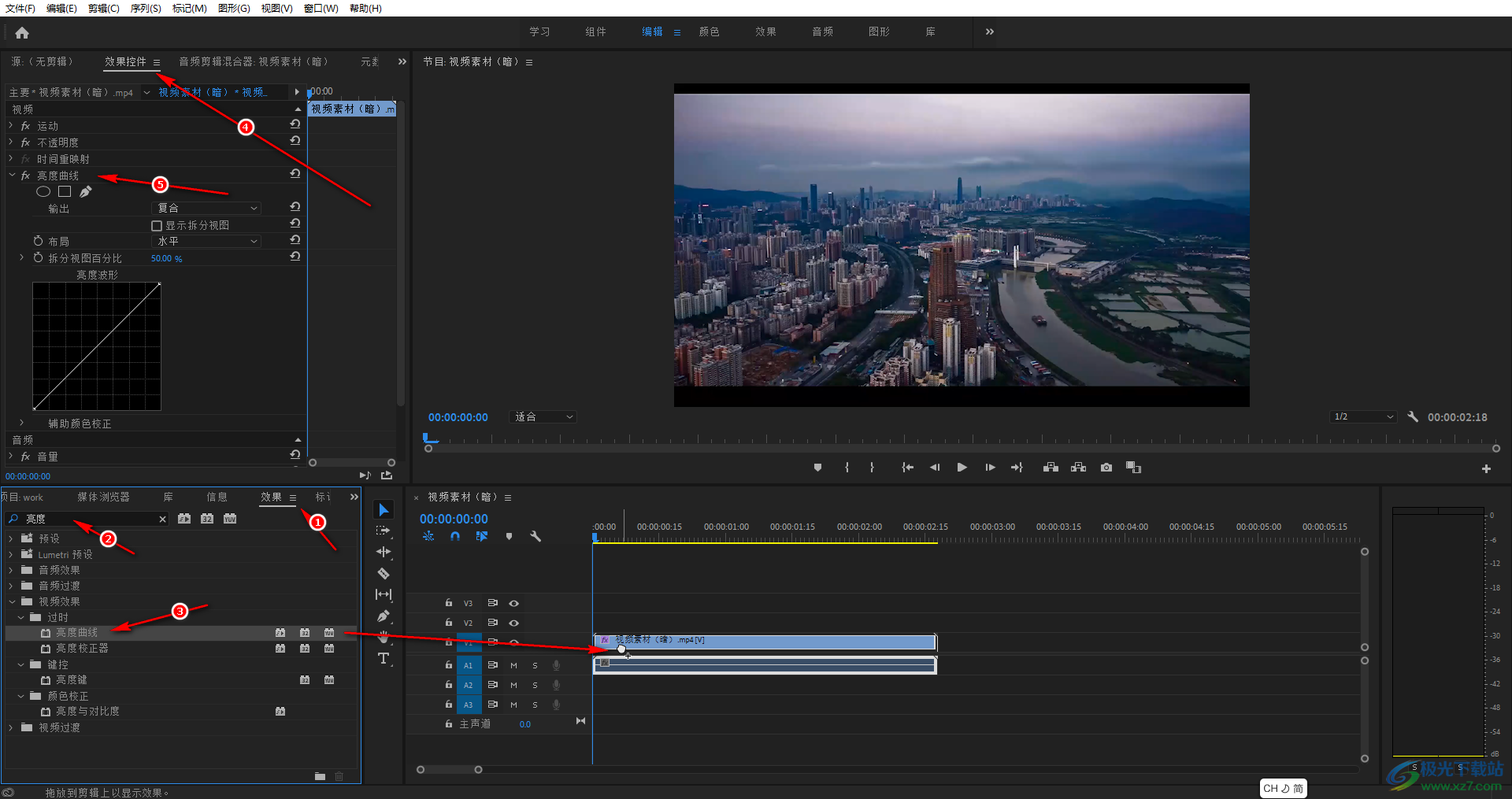Screen dimensions: 1512x799
Task: Create rectangle mask for 亮度曲线
Action: click(65, 191)
